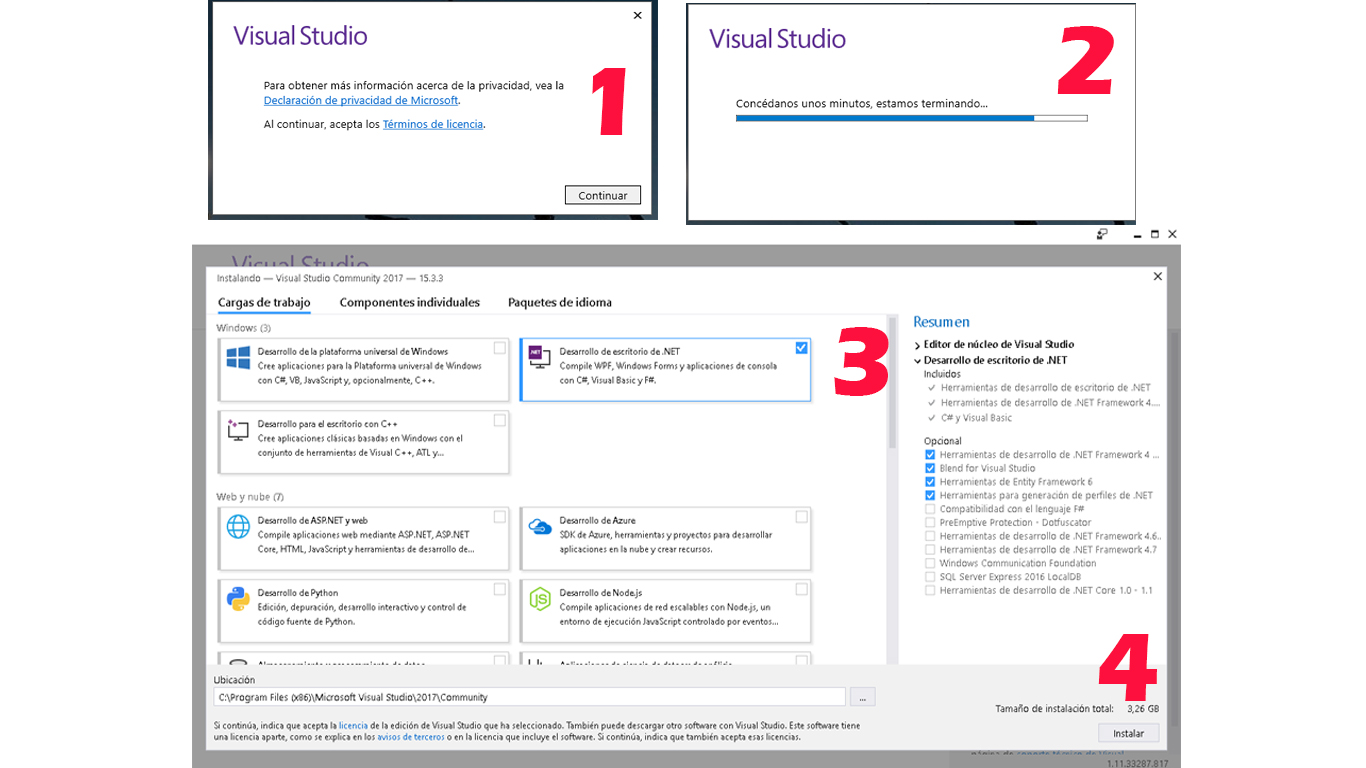
Task: Uncheck Herramientas para generación de perfiles de .NET
Action: [x=930, y=495]
